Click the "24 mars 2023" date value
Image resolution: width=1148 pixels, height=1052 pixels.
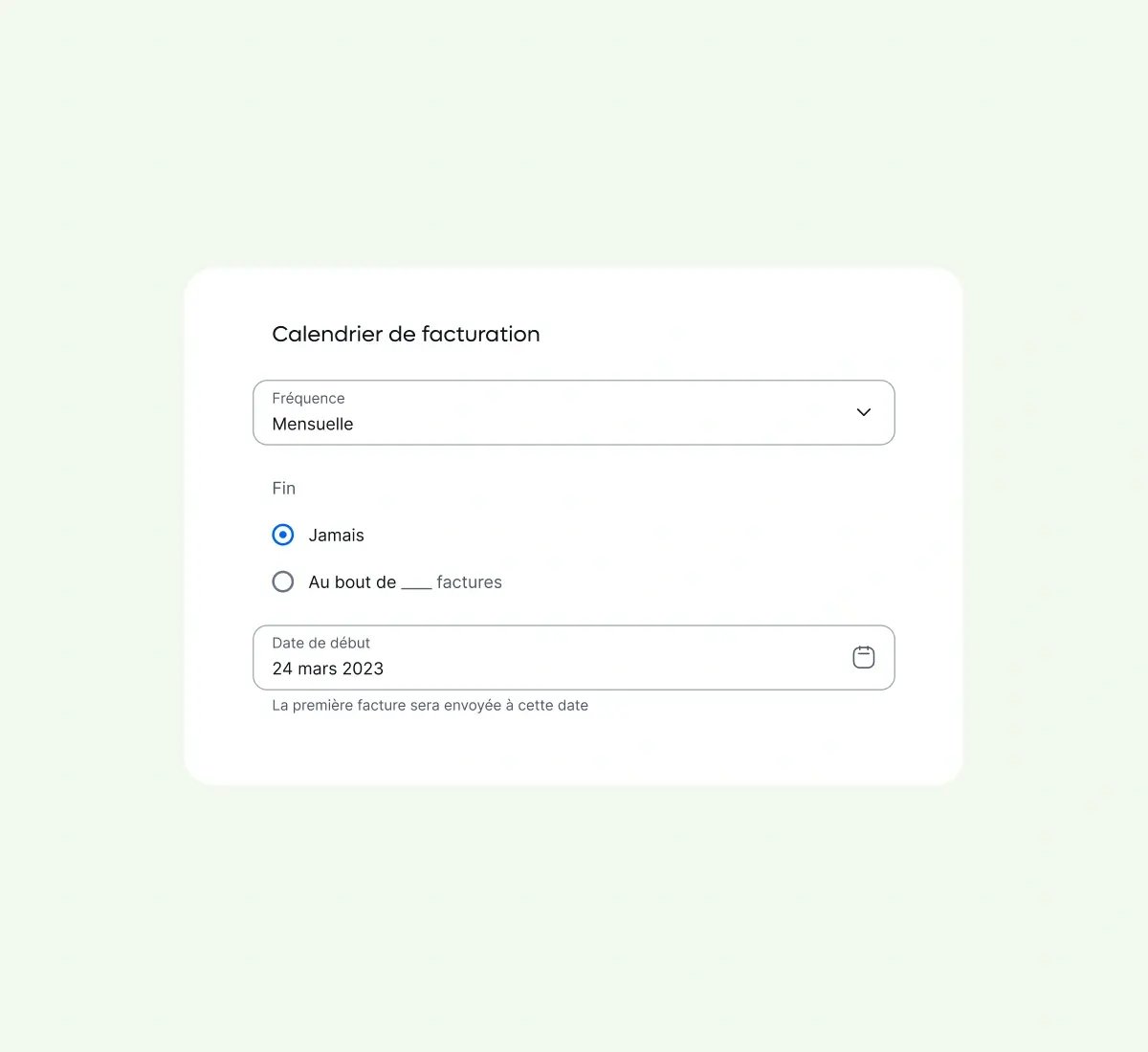click(327, 668)
